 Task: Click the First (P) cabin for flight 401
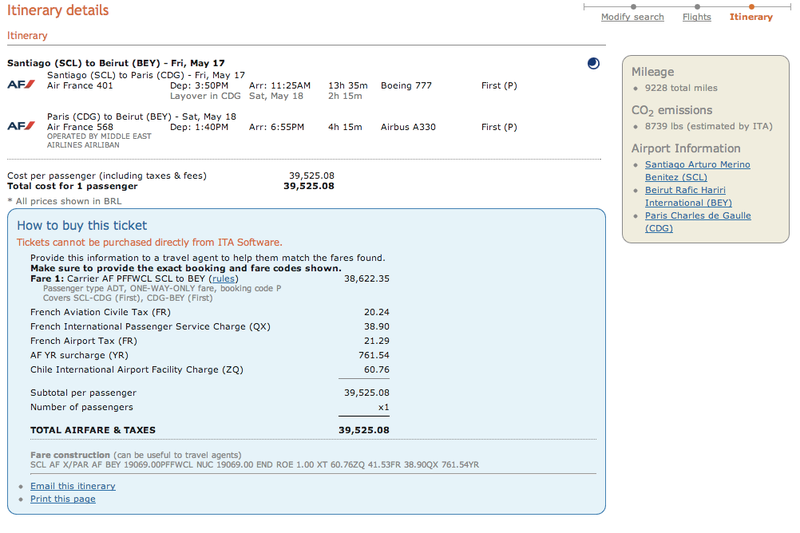499,86
